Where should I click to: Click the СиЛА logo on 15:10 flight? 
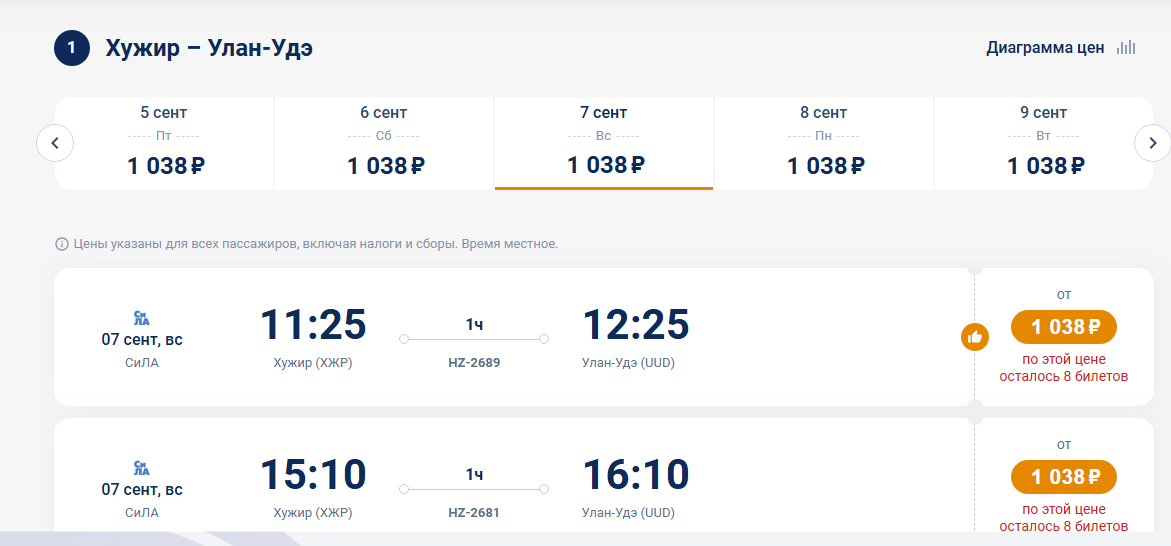[x=142, y=468]
